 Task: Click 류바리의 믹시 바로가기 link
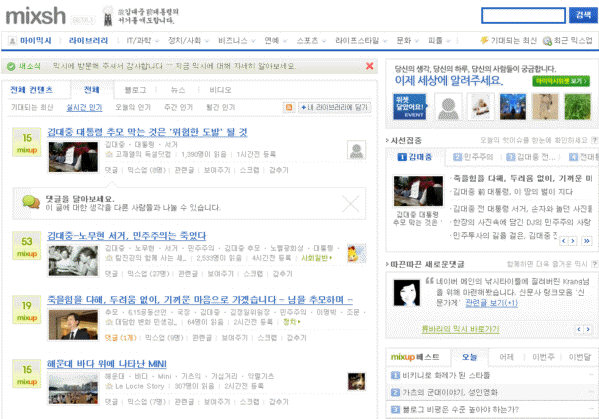[460, 329]
